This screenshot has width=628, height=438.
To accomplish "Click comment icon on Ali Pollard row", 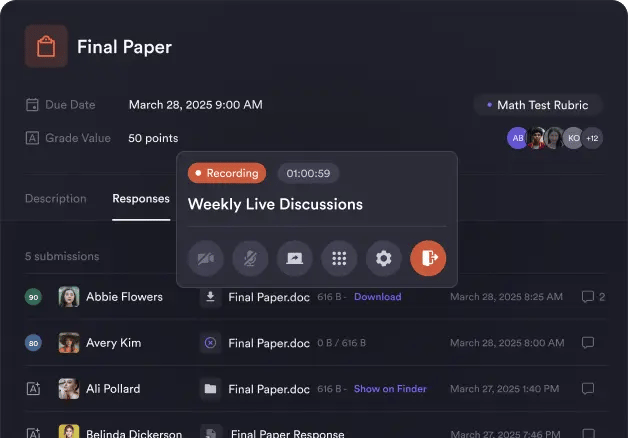I will (x=588, y=389).
